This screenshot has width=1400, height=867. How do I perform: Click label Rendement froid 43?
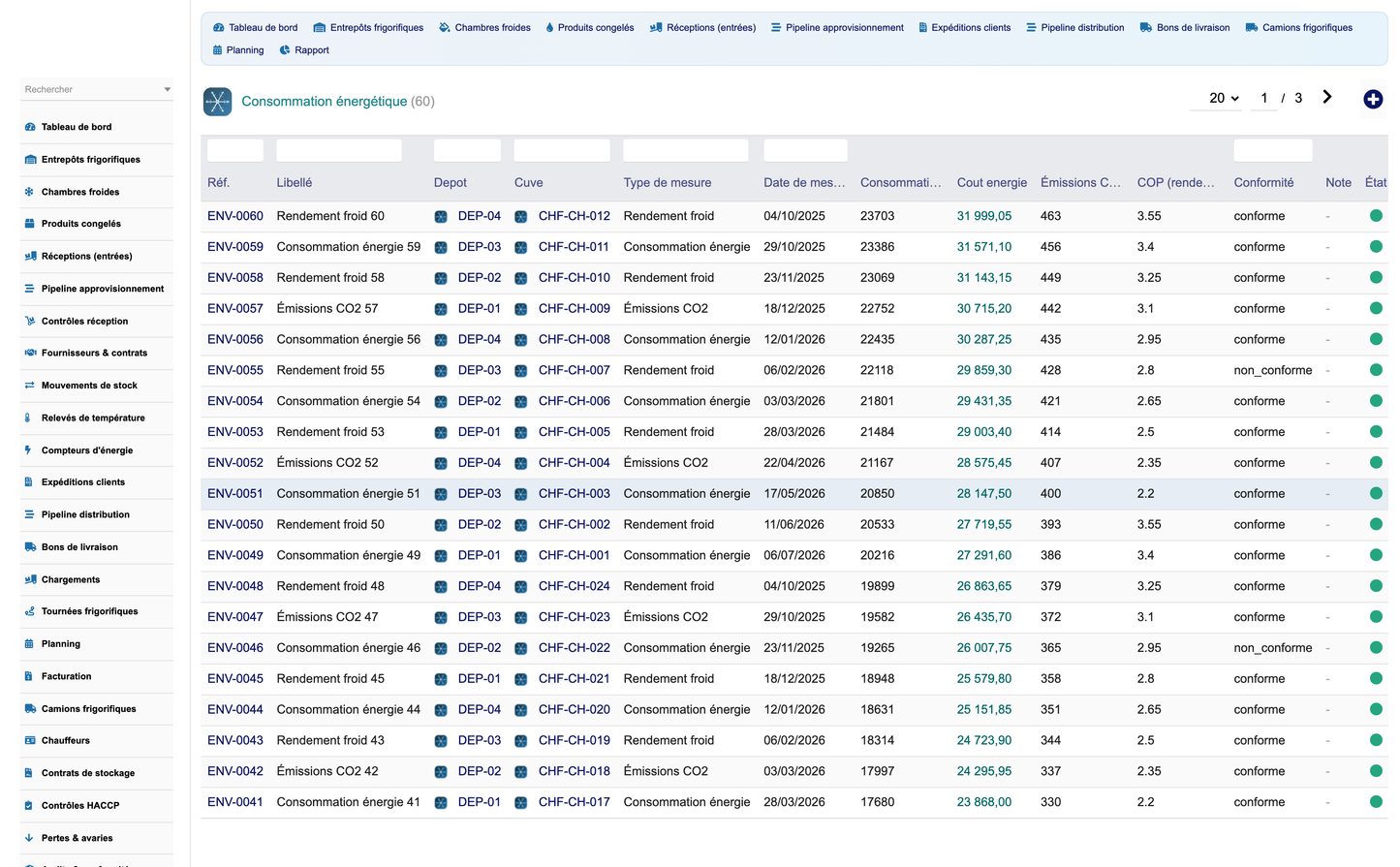point(330,740)
